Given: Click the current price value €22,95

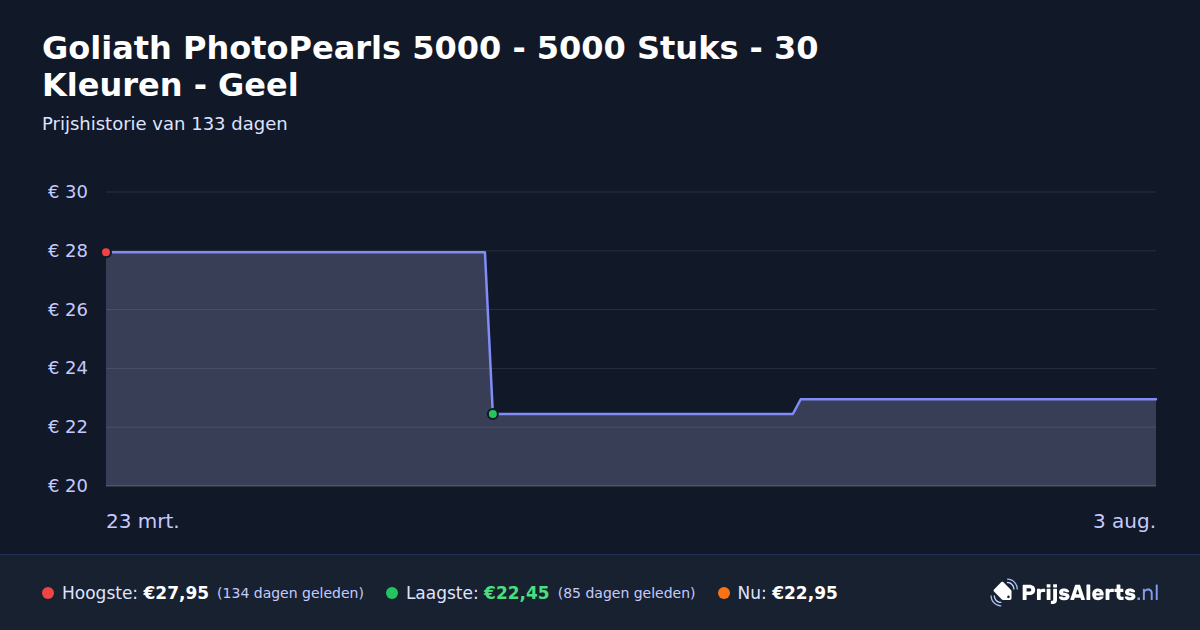Looking at the screenshot, I should pyautogui.click(x=805, y=593).
